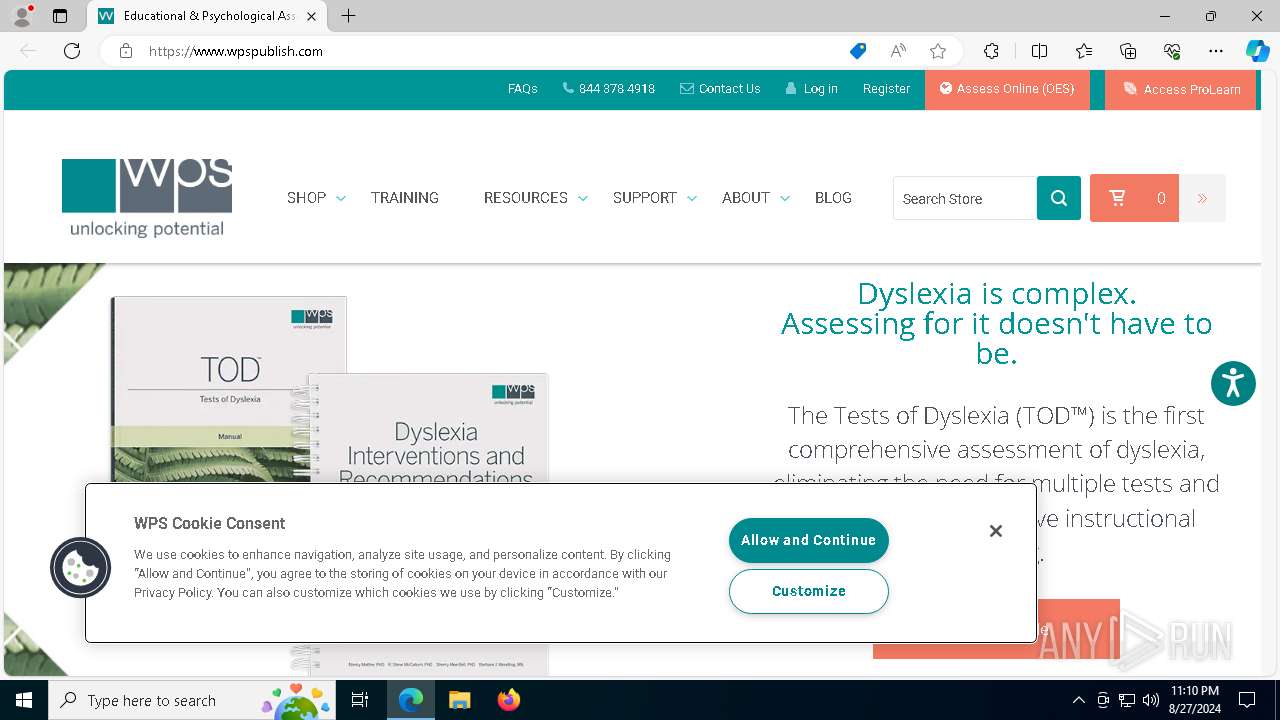Click the "Dyslexia is complex." heading
The image size is (1280, 720).
pyautogui.click(x=996, y=294)
